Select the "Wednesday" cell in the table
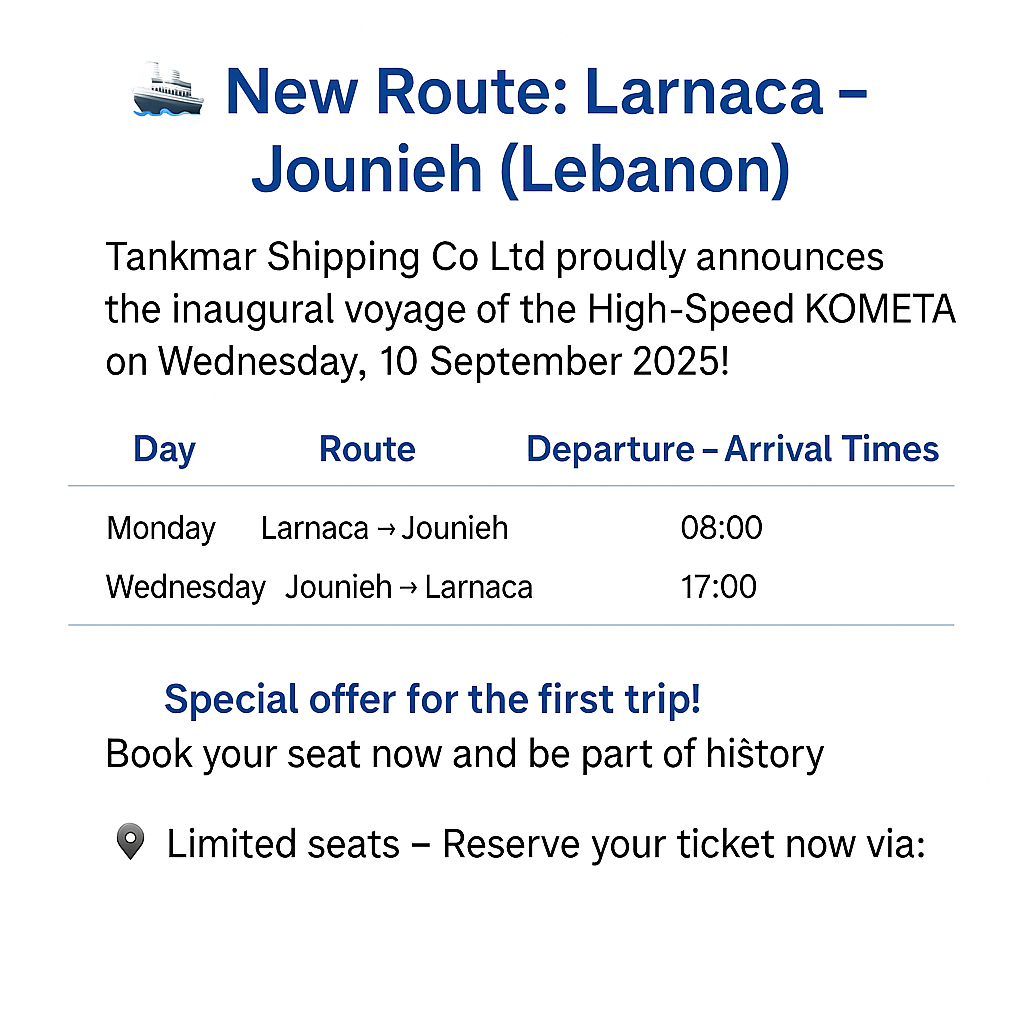The width and height of the screenshot is (1024, 1024). 186,587
